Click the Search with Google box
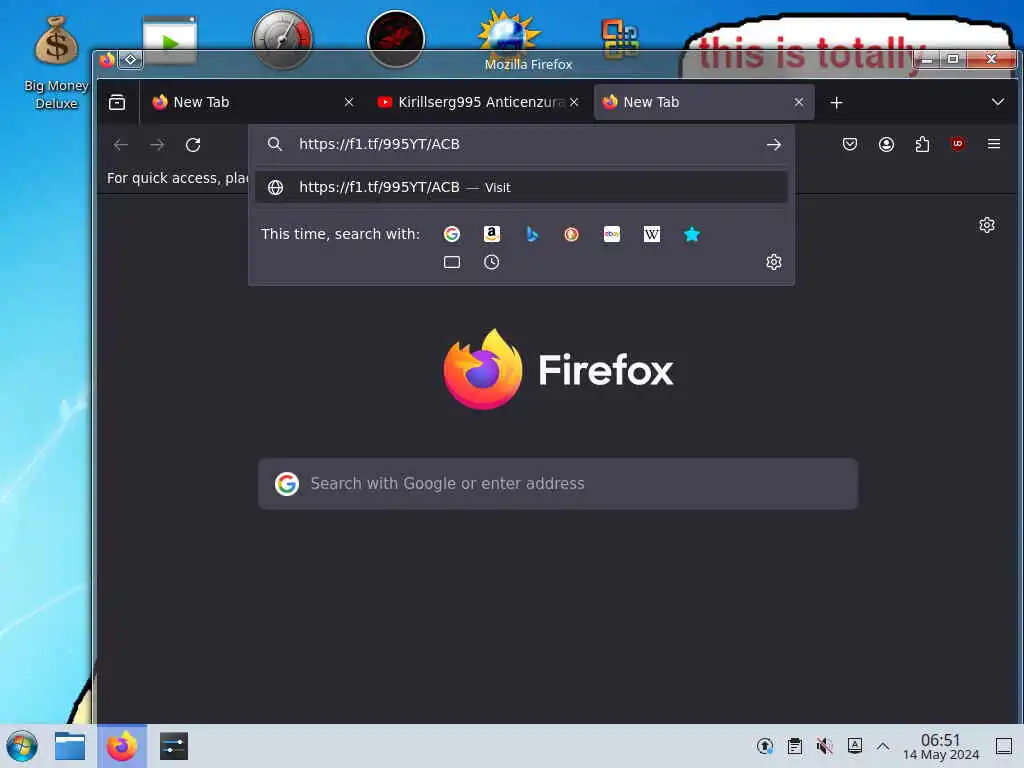Image resolution: width=1024 pixels, height=768 pixels. tap(558, 484)
